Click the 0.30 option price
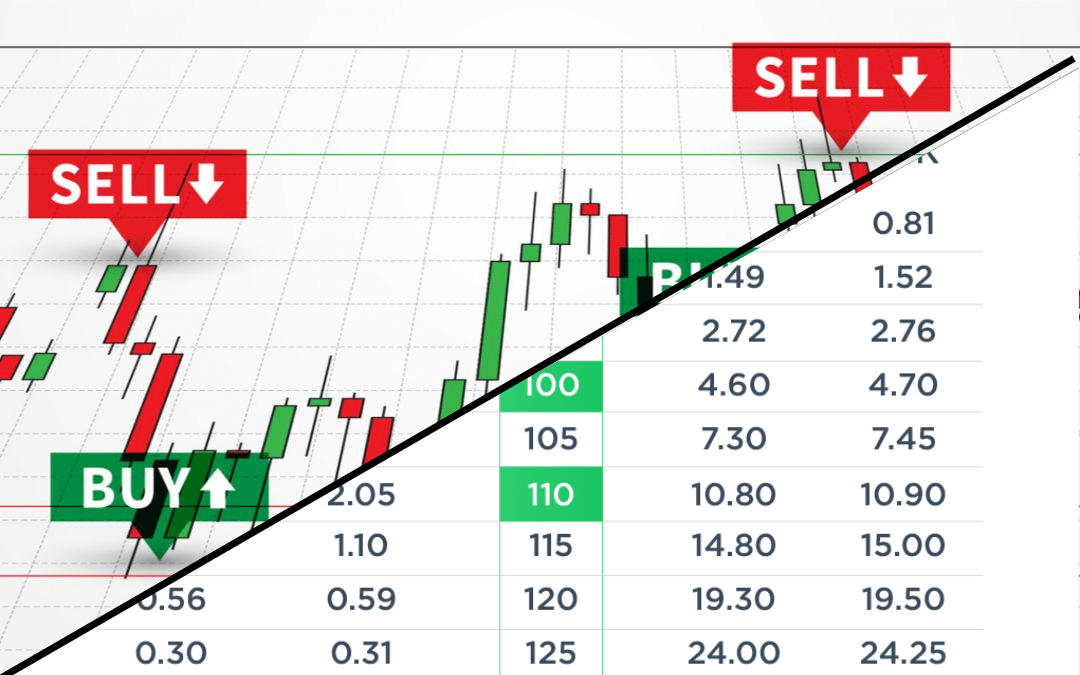The image size is (1080, 675). pyautogui.click(x=170, y=654)
